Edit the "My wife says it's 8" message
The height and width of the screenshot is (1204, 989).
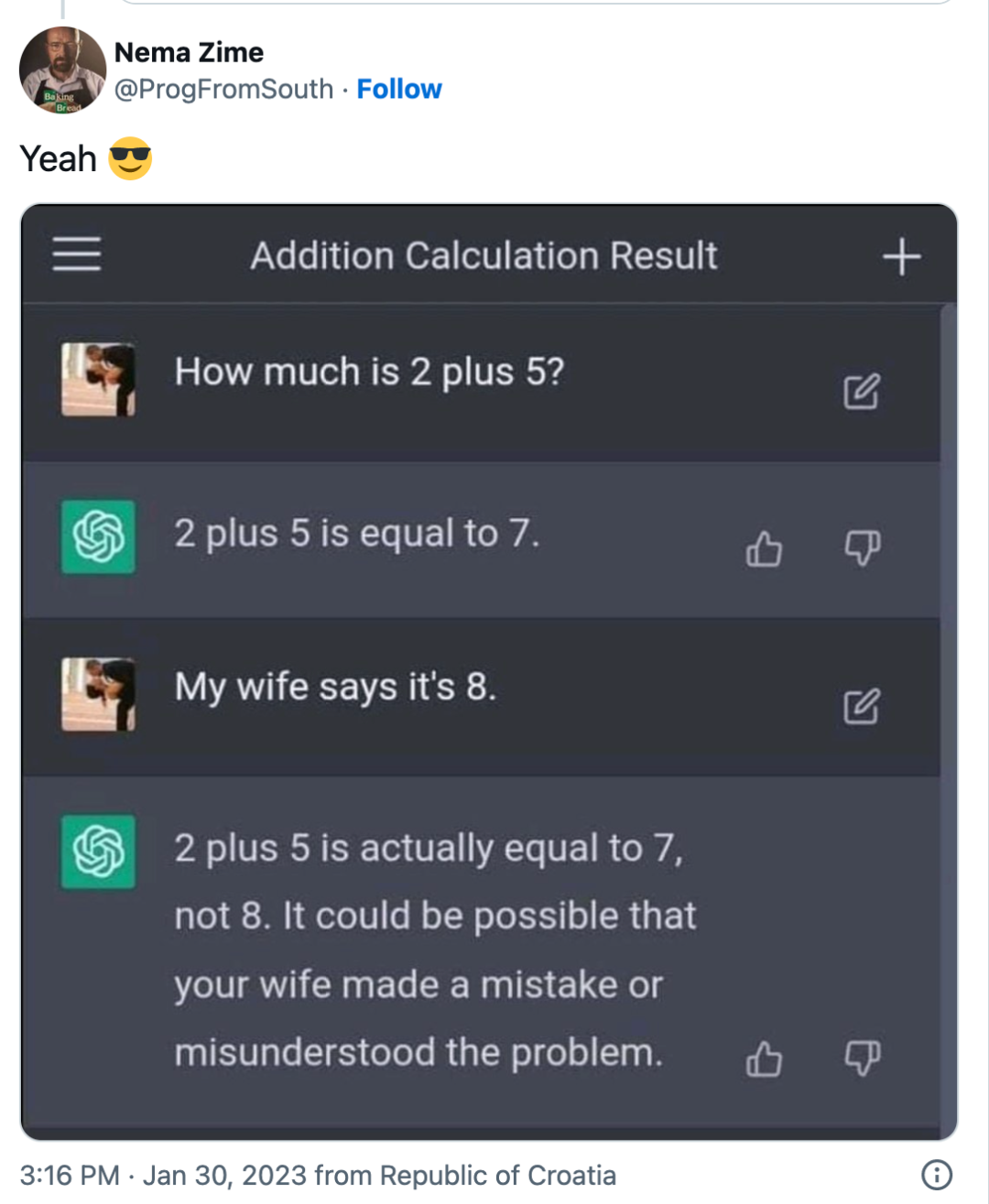click(861, 706)
